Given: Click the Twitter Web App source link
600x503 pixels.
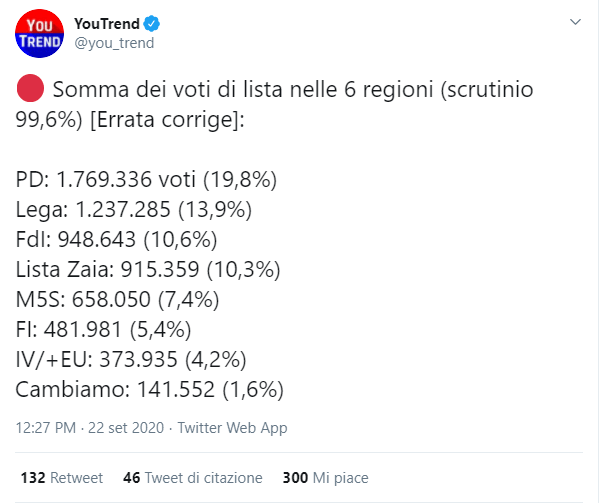Looking at the screenshot, I should (x=232, y=427).
